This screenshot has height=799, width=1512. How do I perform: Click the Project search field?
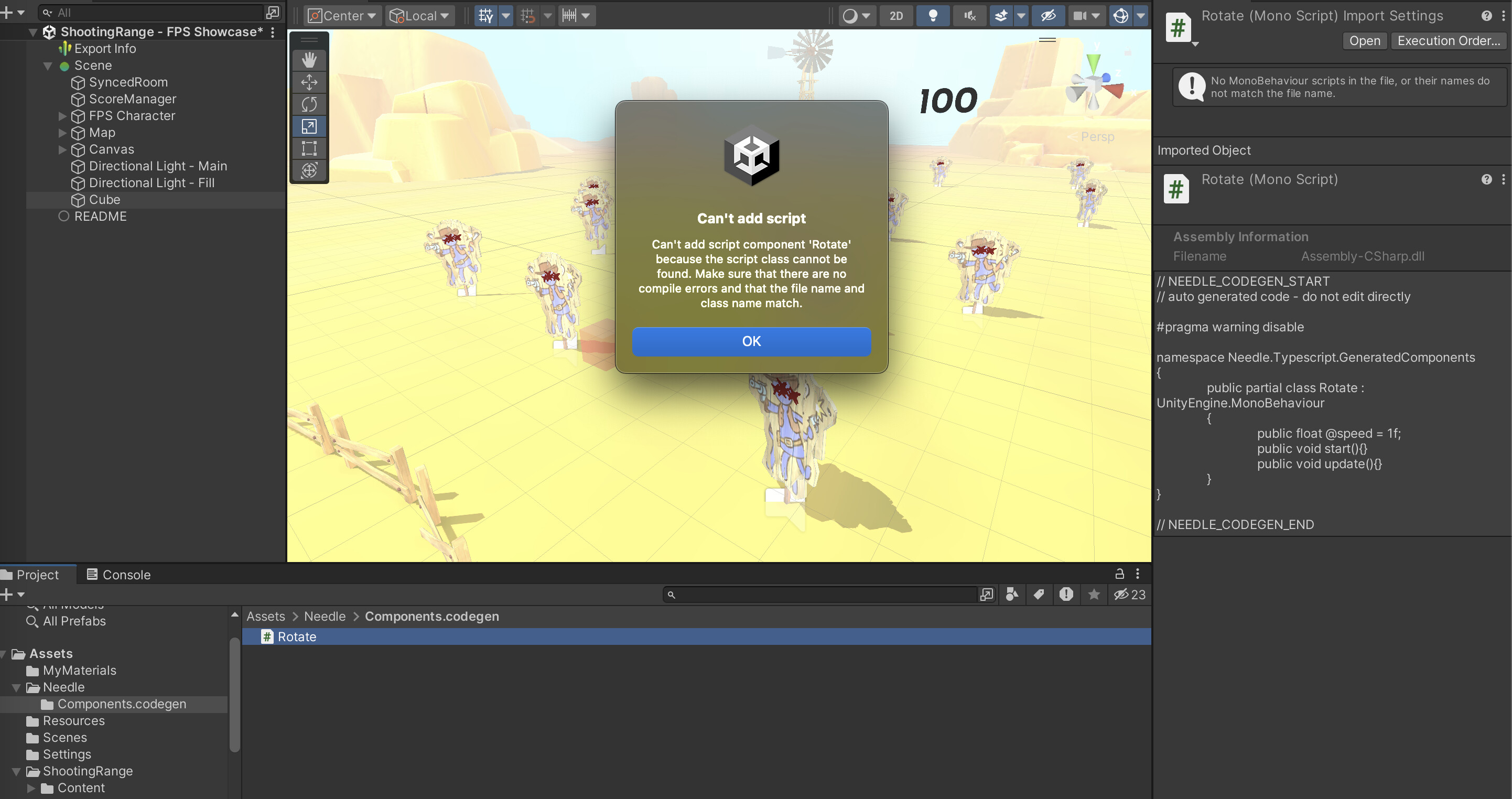tap(822, 595)
